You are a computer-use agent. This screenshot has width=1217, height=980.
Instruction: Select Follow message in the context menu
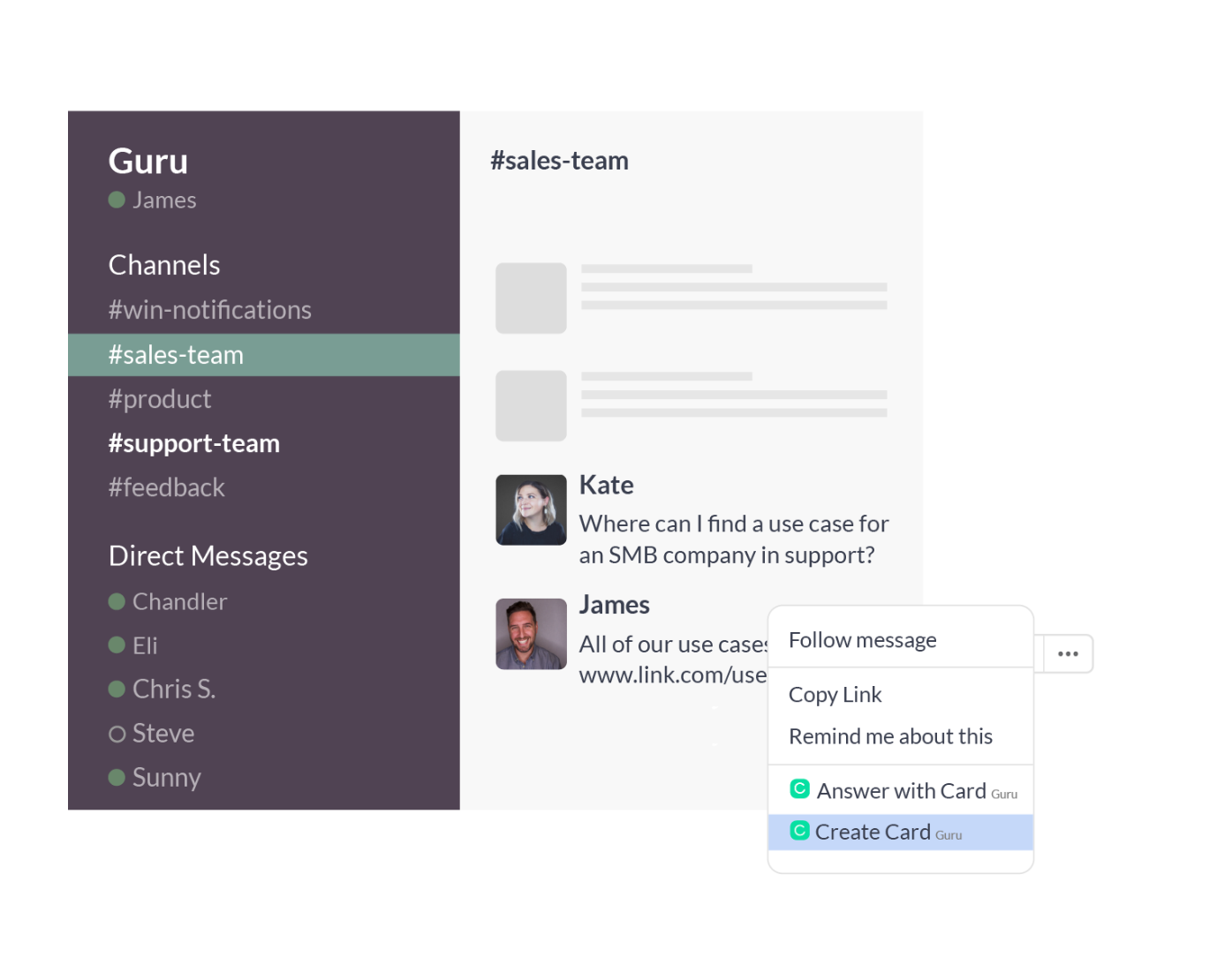pyautogui.click(x=862, y=640)
